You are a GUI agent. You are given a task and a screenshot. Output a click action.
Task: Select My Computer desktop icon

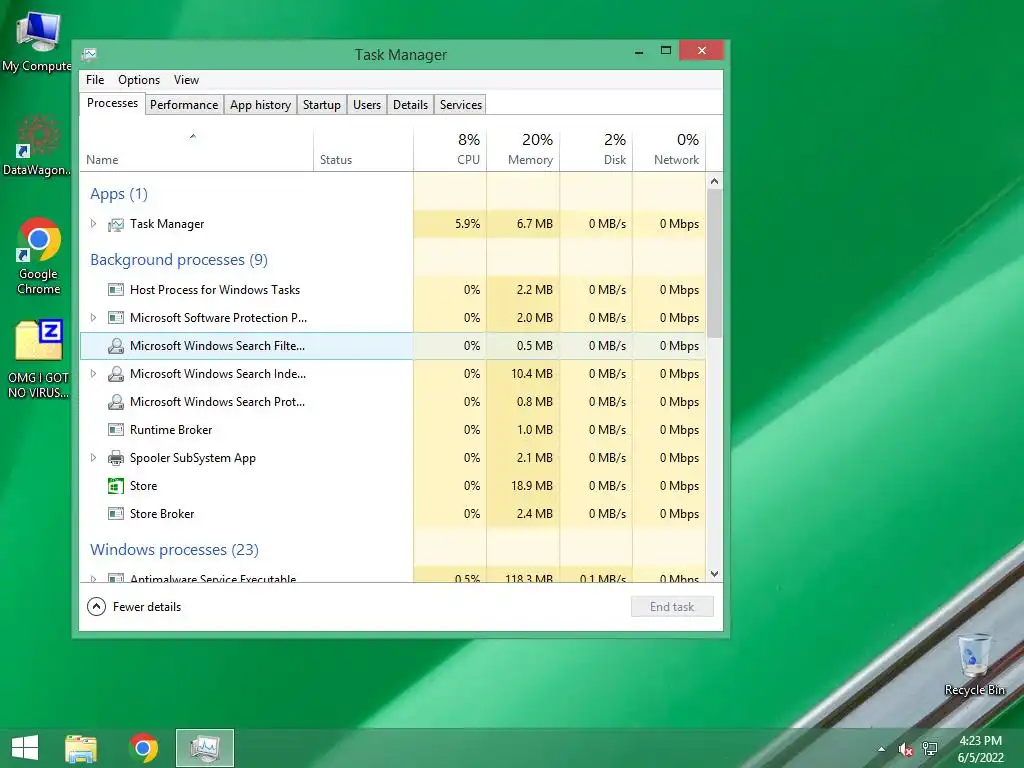tap(37, 40)
